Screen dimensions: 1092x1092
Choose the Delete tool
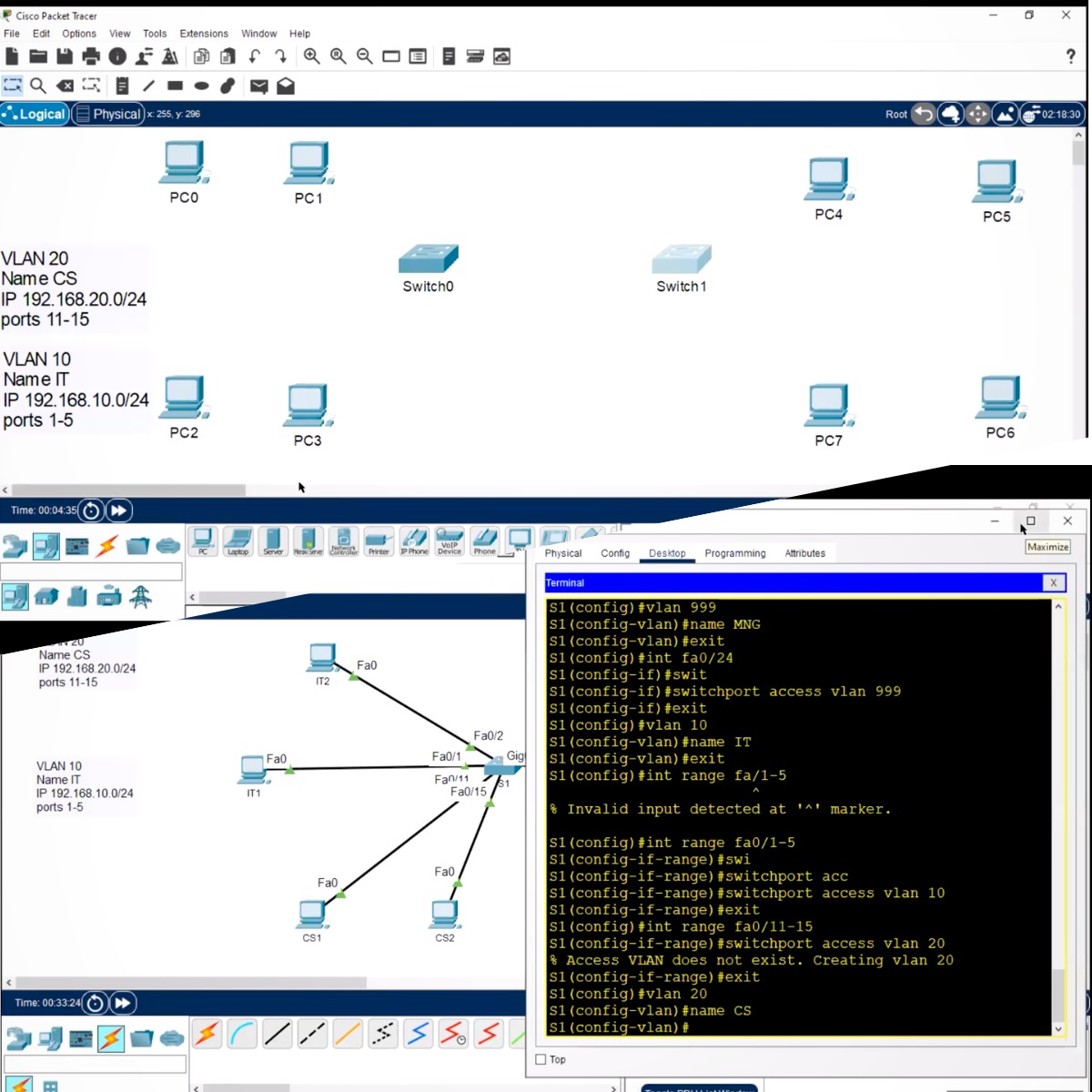[65, 86]
